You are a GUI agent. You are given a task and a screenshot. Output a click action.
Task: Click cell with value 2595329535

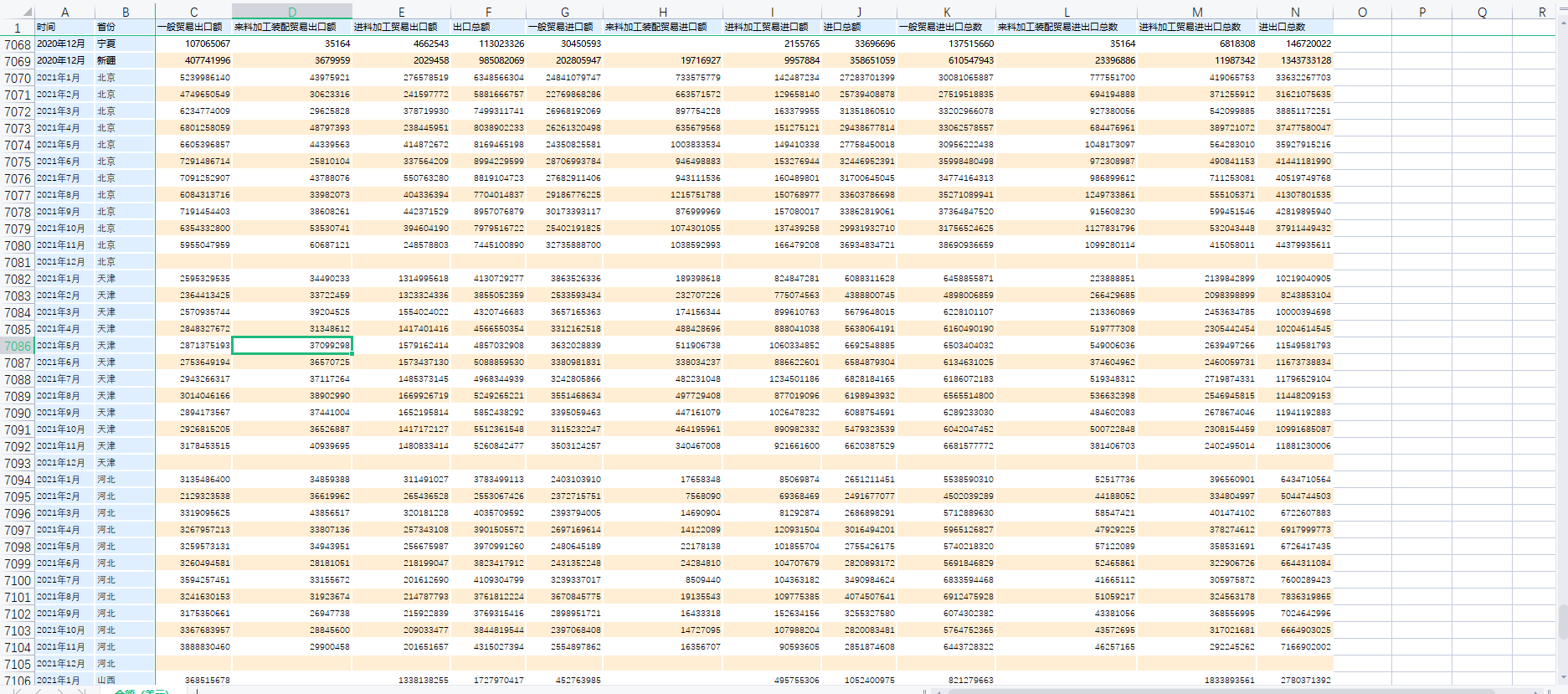pos(193,278)
